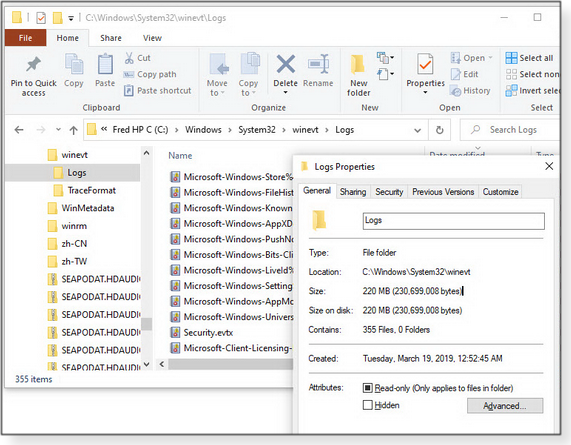Click the Copy icon in Clipboard group
Image resolution: width=571 pixels, height=445 pixels.
[74, 64]
